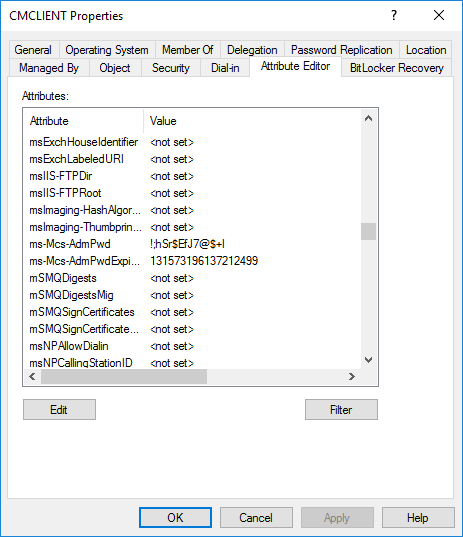463x537 pixels.
Task: Click the Cancel button
Action: pyautogui.click(x=256, y=517)
